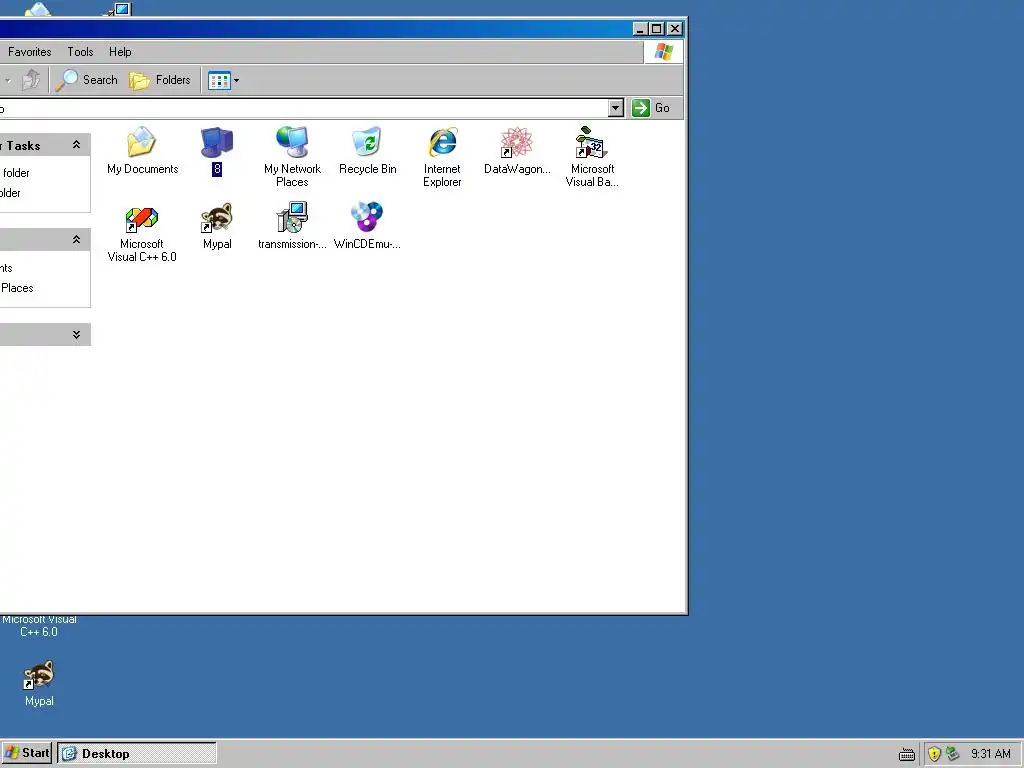Click inside the address bar field

304,108
